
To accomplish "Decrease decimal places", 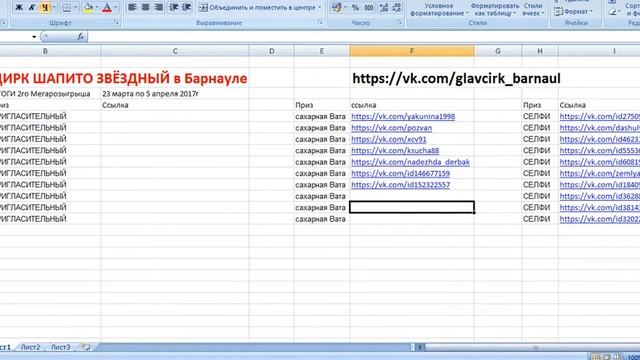I will pyautogui.click(x=397, y=7).
